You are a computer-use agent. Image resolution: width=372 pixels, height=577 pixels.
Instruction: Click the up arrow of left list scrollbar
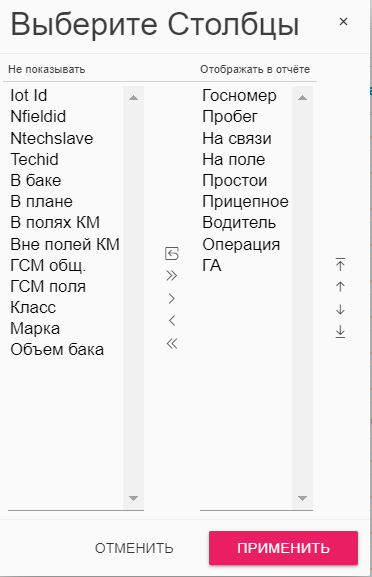point(134,98)
